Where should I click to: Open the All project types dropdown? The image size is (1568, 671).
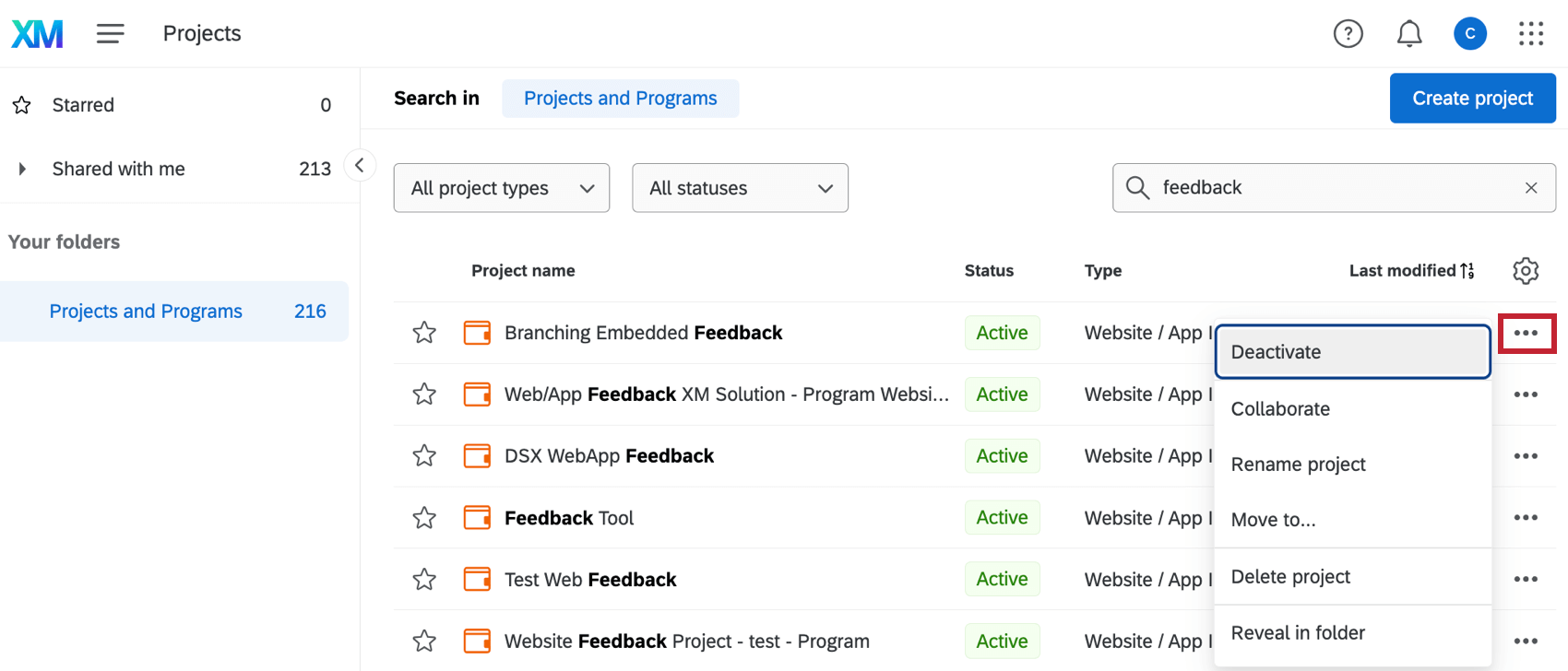coord(501,188)
